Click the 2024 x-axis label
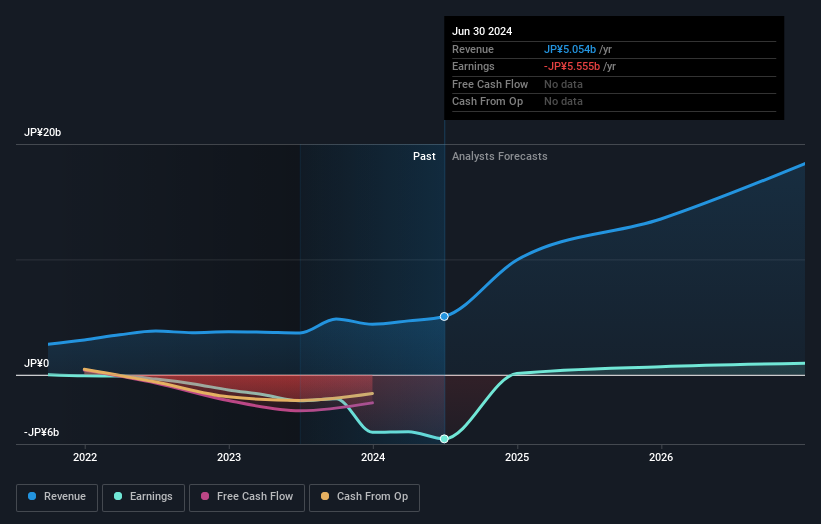This screenshot has height=524, width=821. tap(373, 457)
